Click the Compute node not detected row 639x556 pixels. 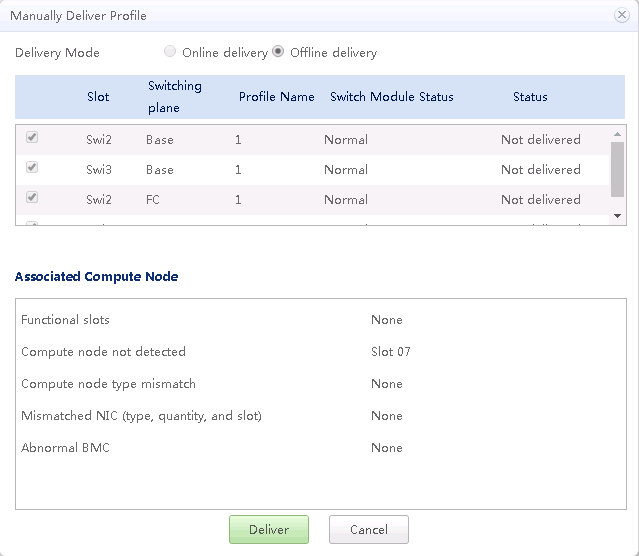click(x=103, y=352)
